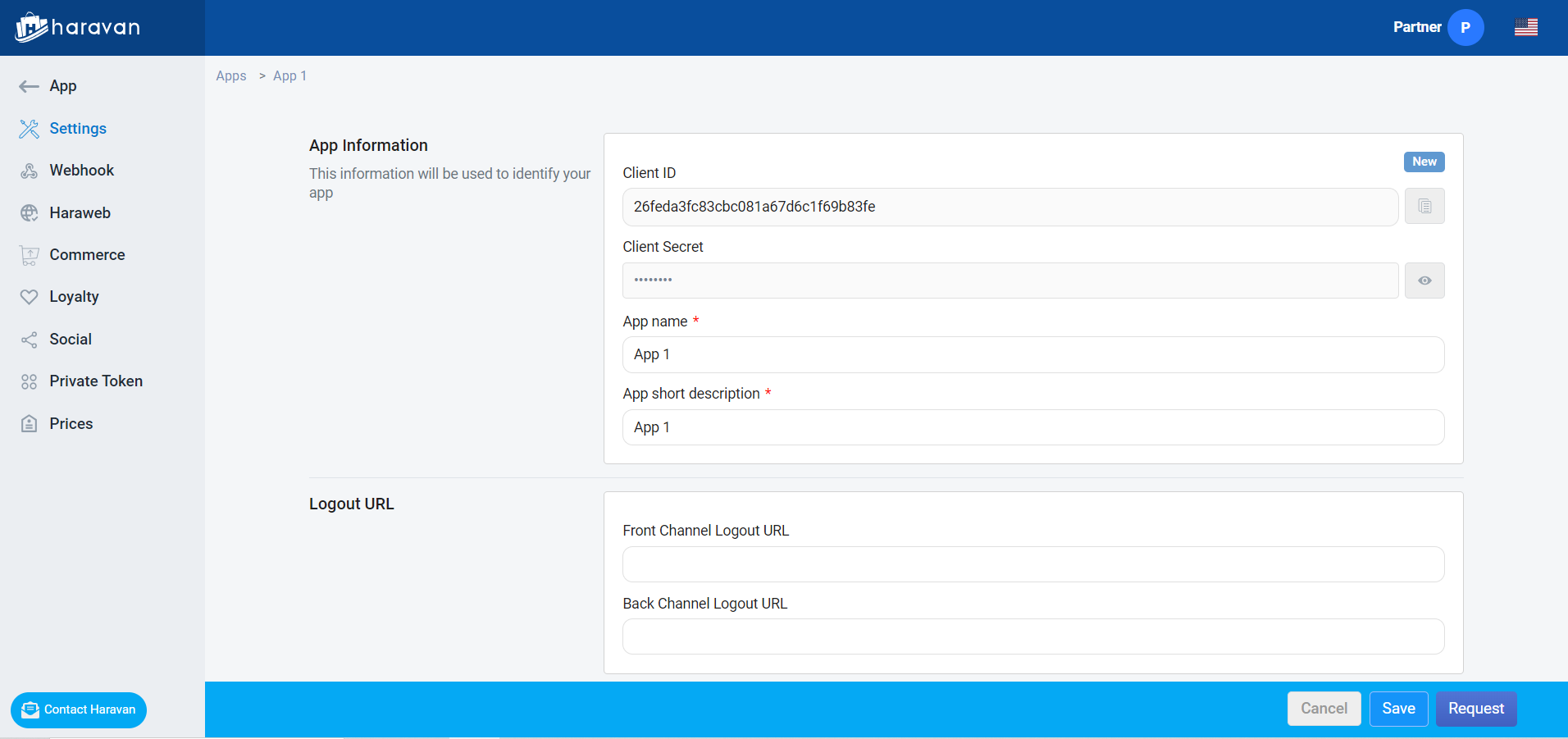The width and height of the screenshot is (1568, 739).
Task: Go to the haravan logo home link
Action: tap(76, 26)
